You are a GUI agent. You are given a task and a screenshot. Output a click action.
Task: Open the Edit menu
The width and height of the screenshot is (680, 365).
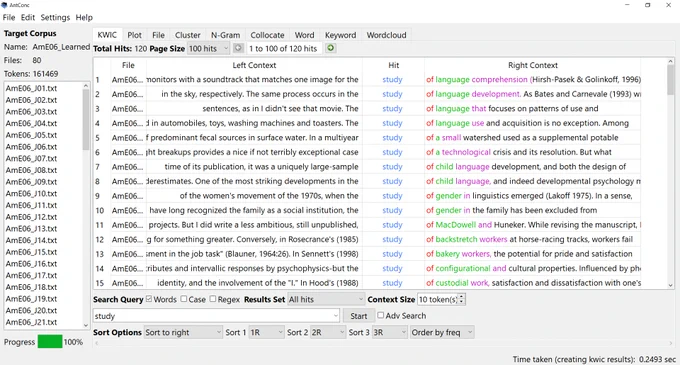pyautogui.click(x=28, y=17)
